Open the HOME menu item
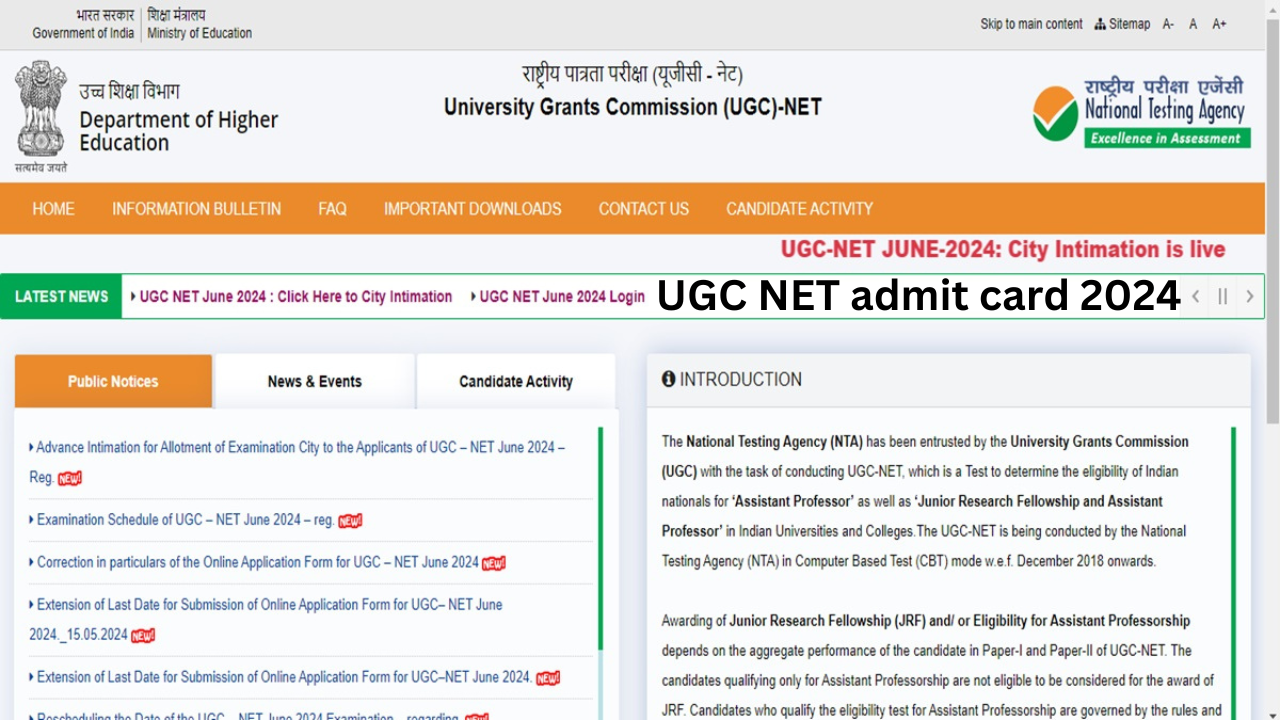The image size is (1280, 720). [x=53, y=209]
